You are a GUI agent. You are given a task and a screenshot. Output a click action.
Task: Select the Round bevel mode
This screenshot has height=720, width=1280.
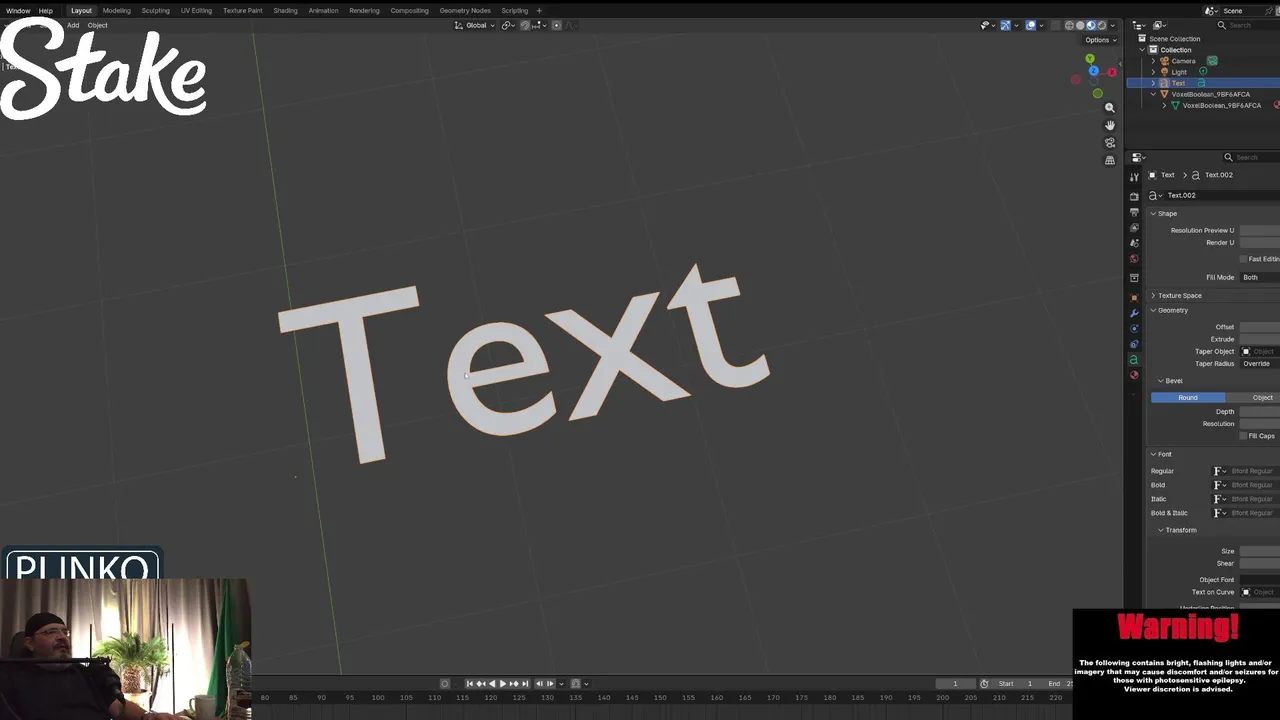[x=1188, y=398]
